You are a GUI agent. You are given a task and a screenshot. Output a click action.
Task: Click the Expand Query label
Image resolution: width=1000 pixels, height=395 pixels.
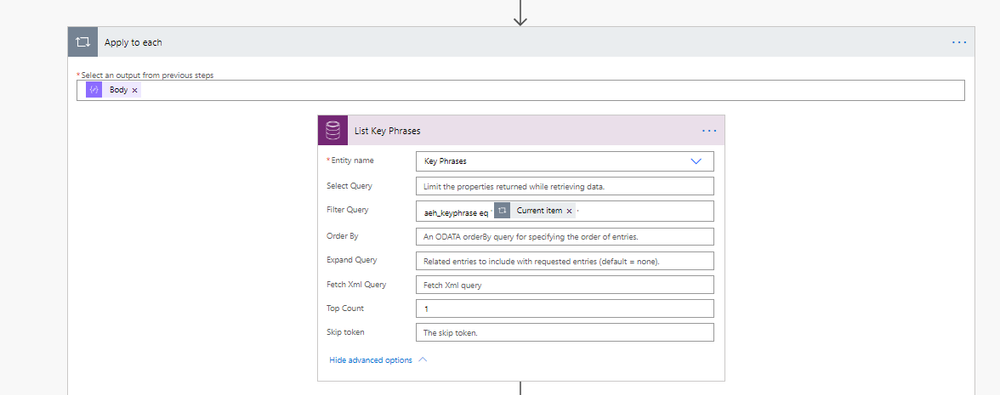351,260
